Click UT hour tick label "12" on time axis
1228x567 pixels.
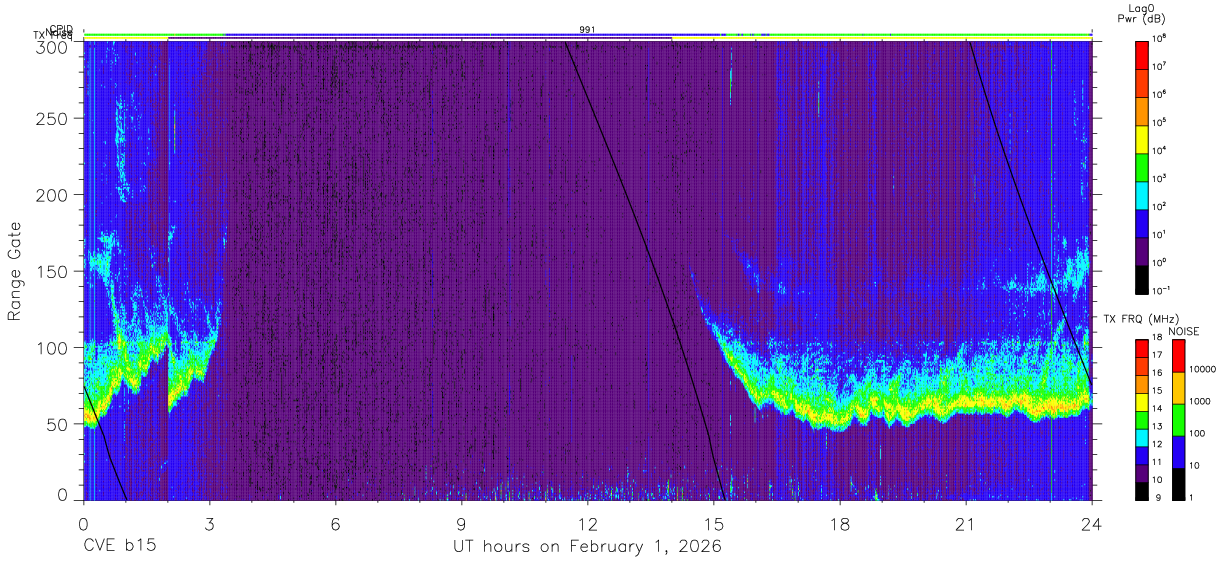(587, 523)
